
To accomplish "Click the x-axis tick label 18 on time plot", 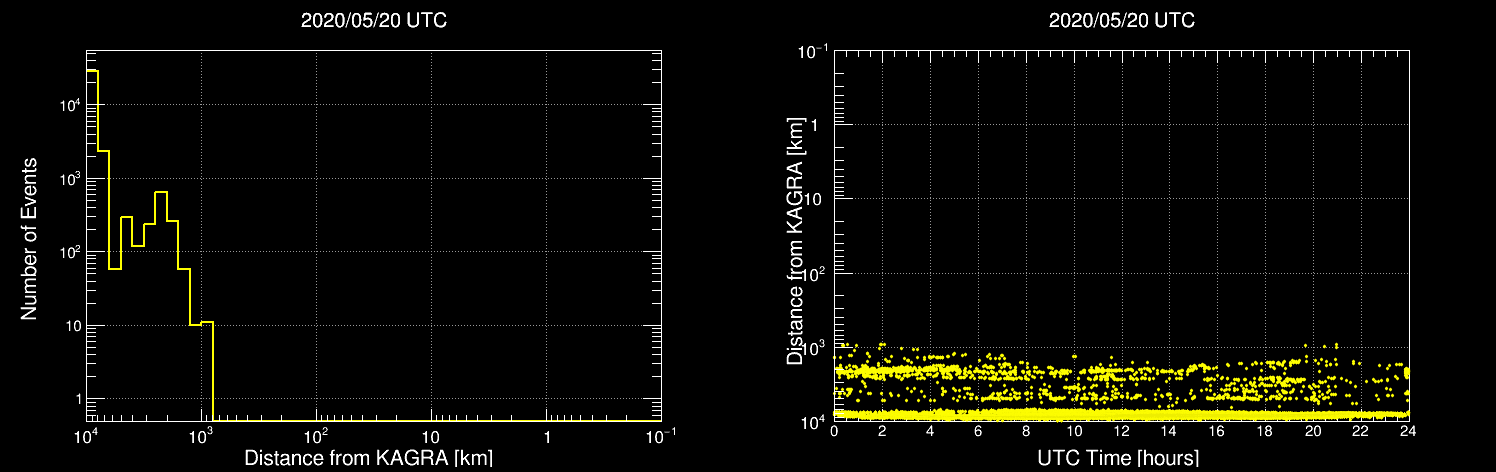I will [1264, 432].
